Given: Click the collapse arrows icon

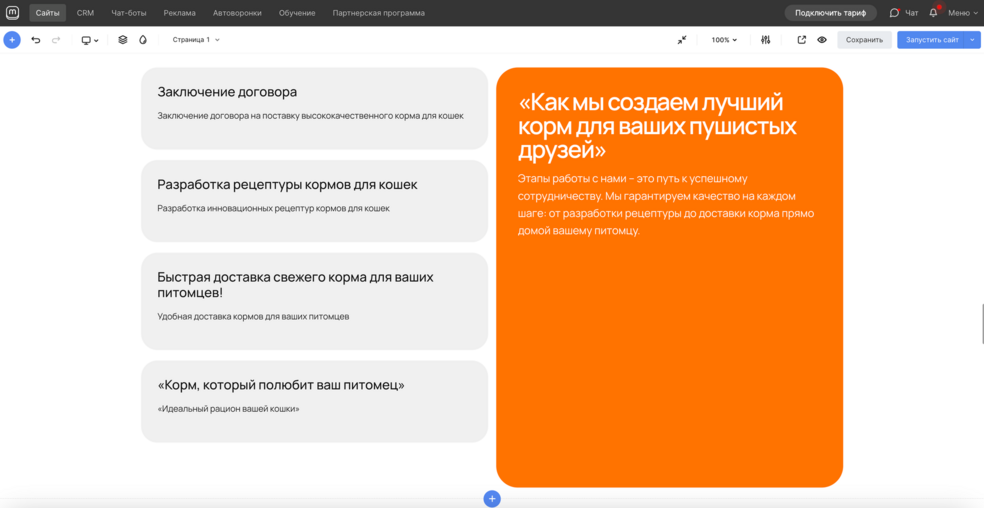Looking at the screenshot, I should tap(682, 40).
